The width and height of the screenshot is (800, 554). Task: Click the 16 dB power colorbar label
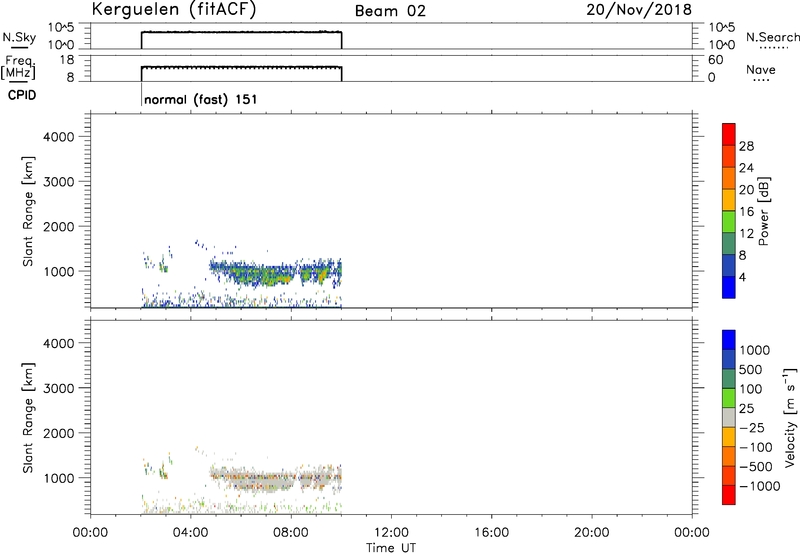[746, 212]
